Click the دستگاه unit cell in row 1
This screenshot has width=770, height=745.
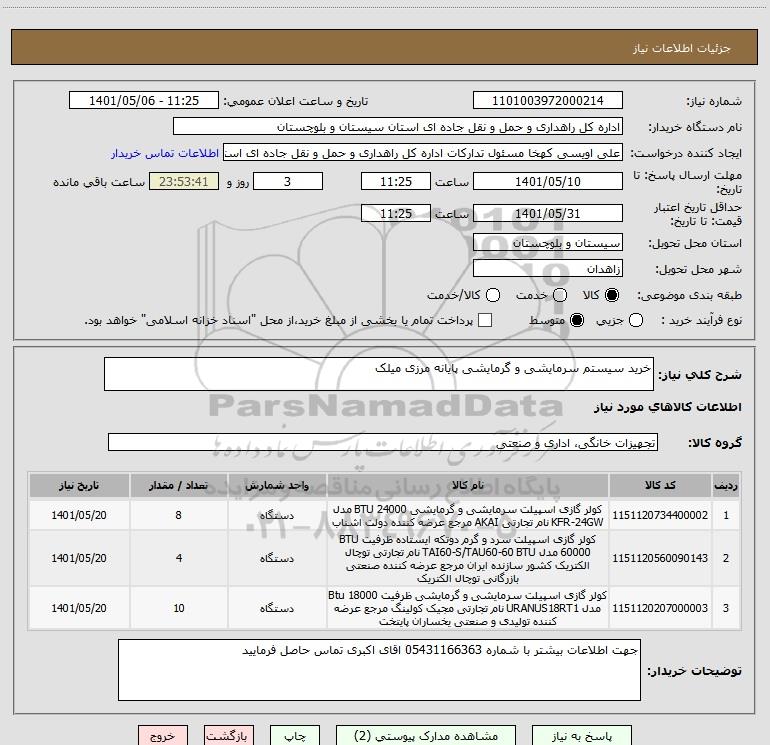click(x=277, y=515)
